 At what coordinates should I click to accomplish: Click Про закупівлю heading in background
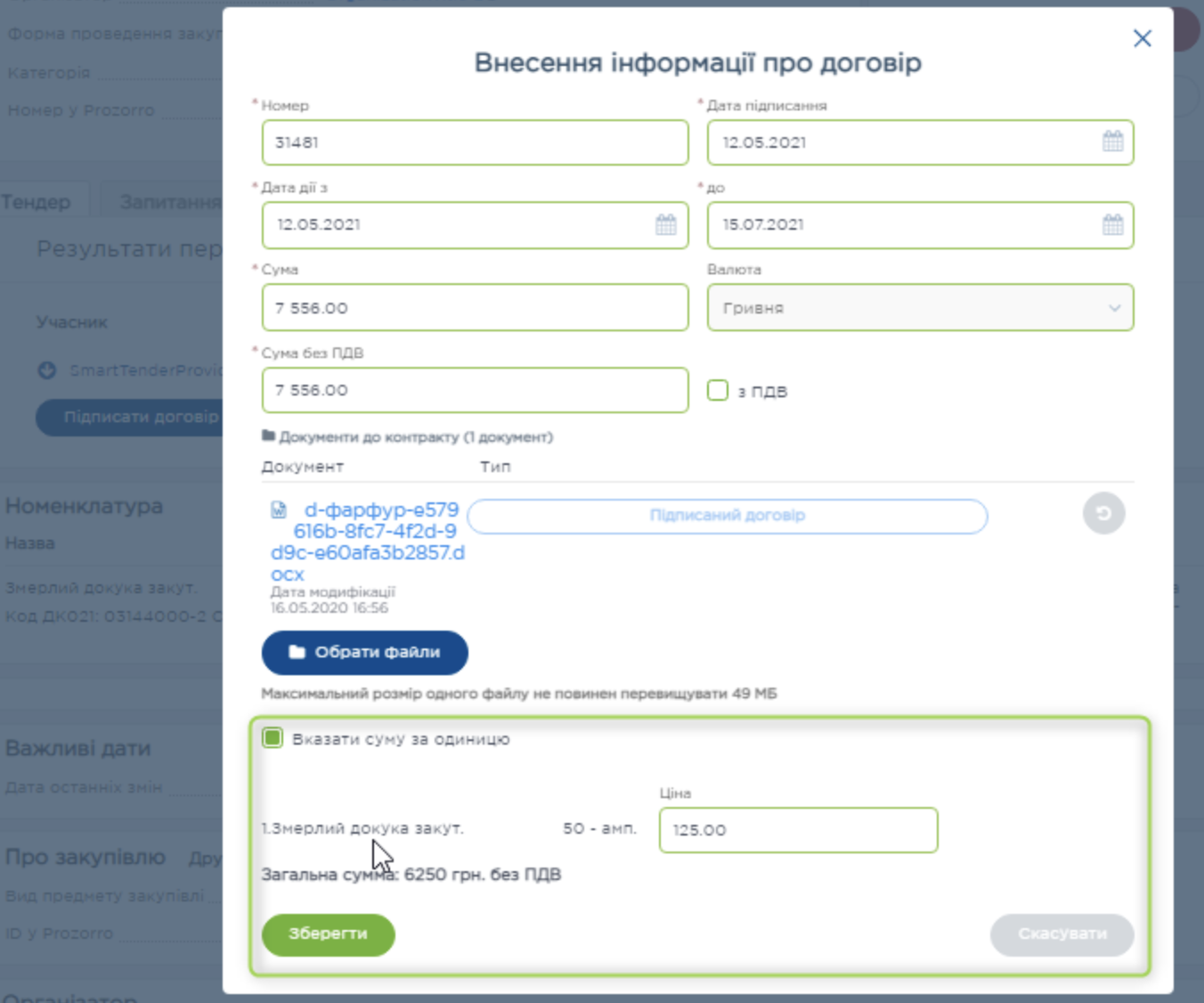(85, 857)
